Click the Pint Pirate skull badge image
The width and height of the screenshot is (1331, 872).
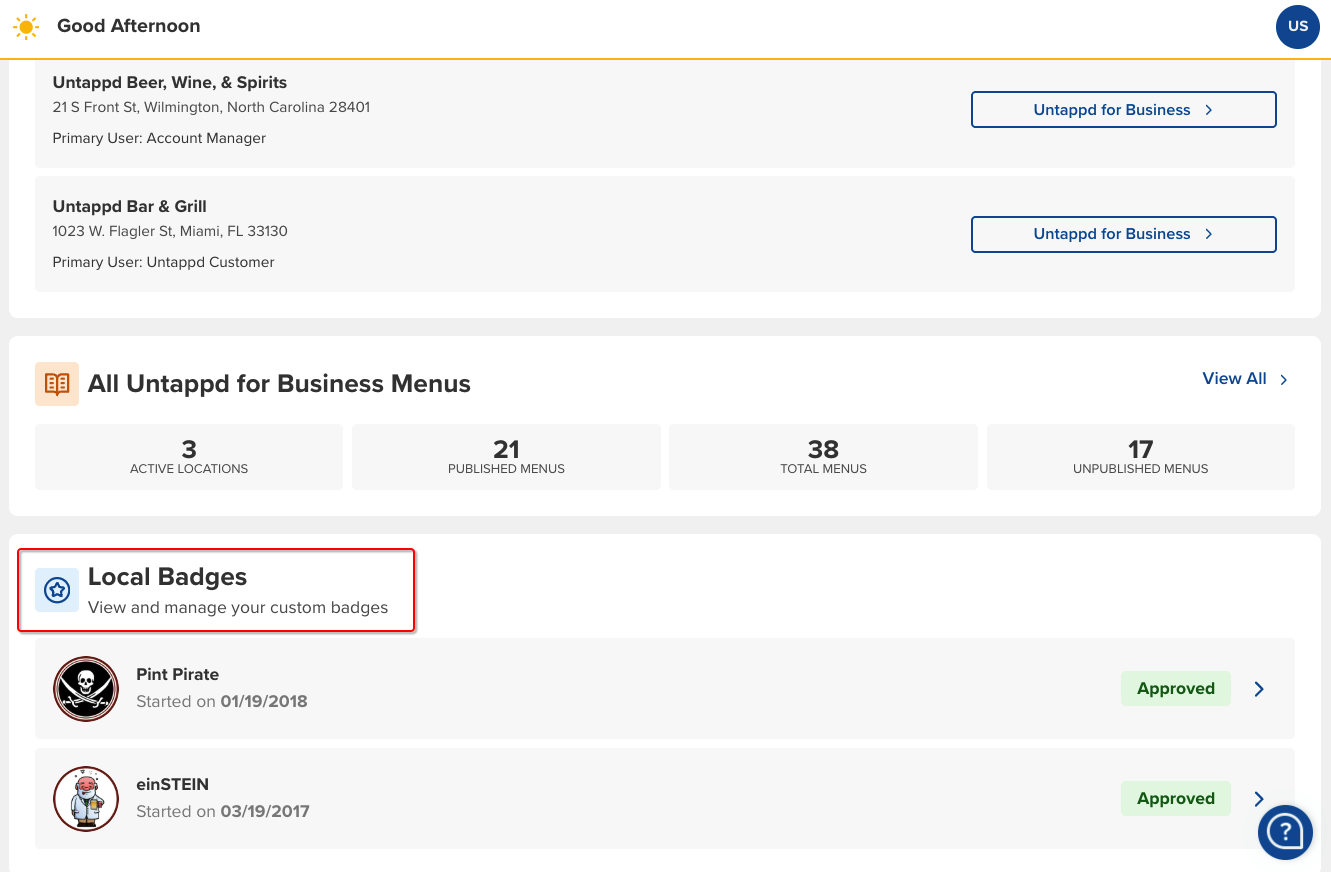pyautogui.click(x=86, y=689)
